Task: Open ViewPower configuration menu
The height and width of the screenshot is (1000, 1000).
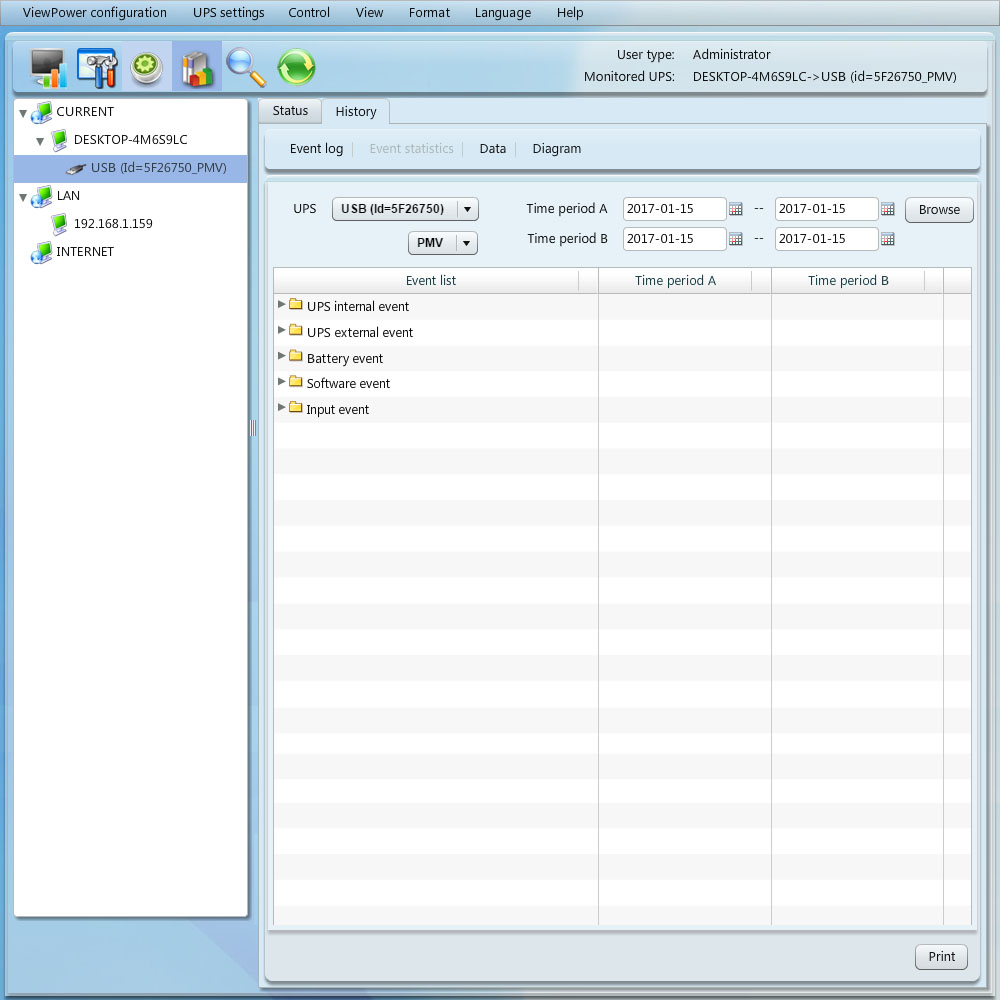Action: pyautogui.click(x=94, y=13)
